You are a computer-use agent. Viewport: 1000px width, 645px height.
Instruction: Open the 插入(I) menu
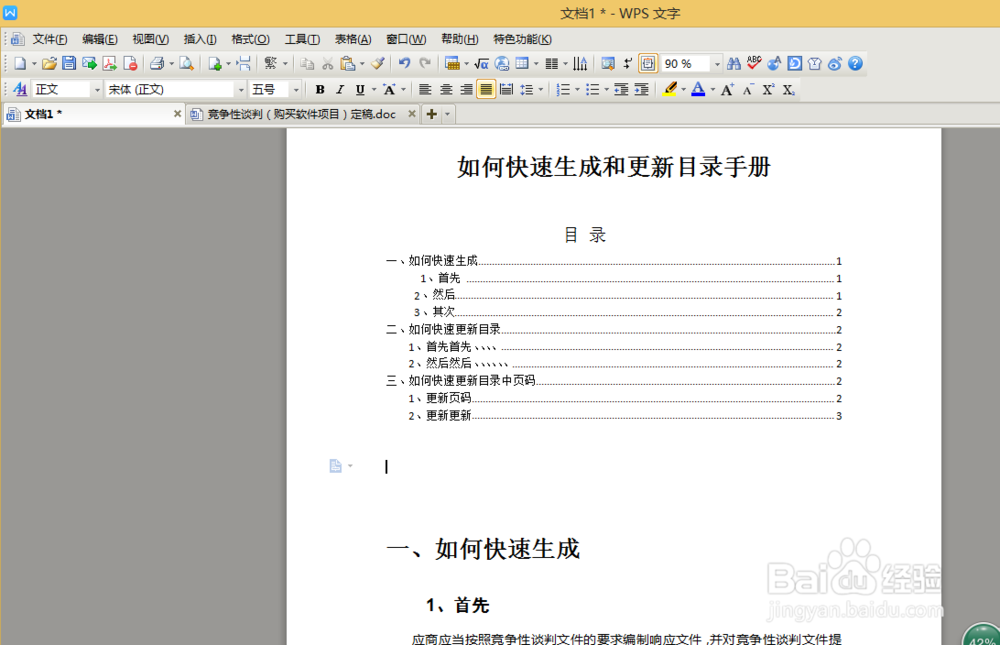tap(200, 40)
